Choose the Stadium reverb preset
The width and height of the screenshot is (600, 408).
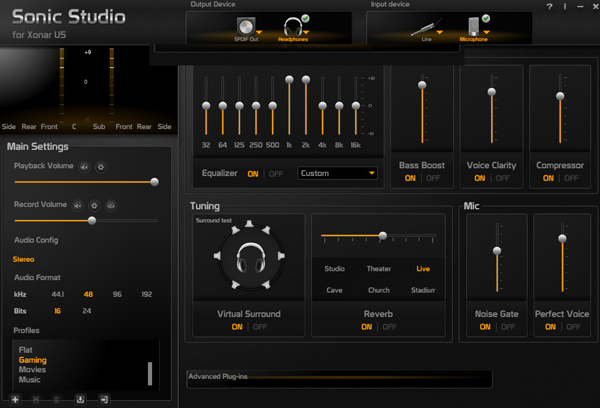[423, 290]
